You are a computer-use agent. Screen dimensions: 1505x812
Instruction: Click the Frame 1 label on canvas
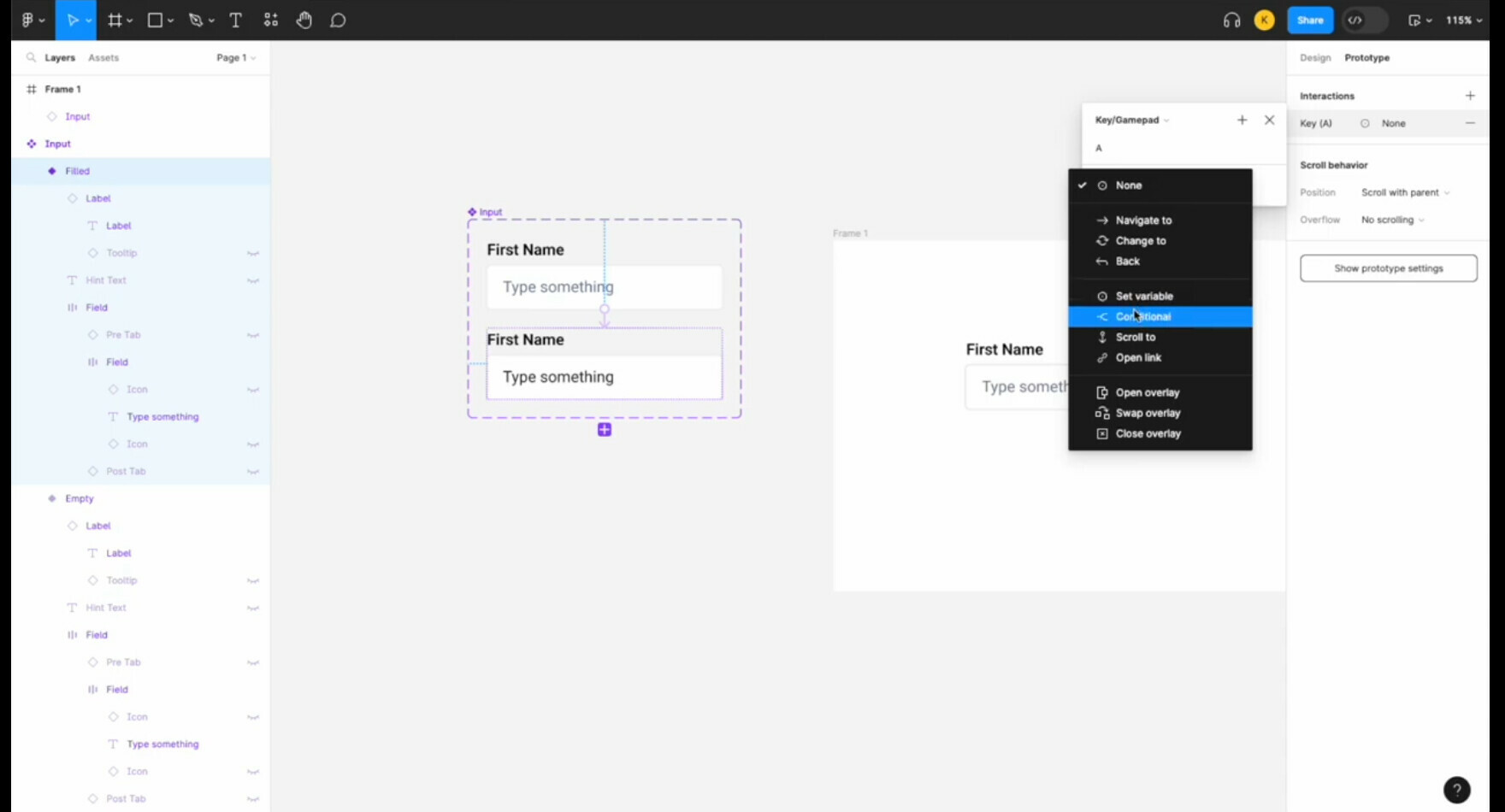point(851,233)
